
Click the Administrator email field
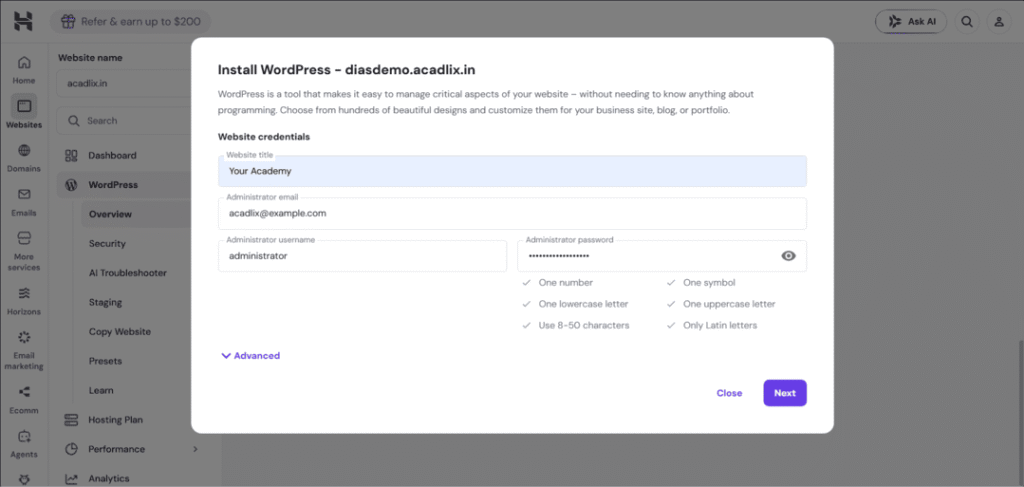click(512, 213)
